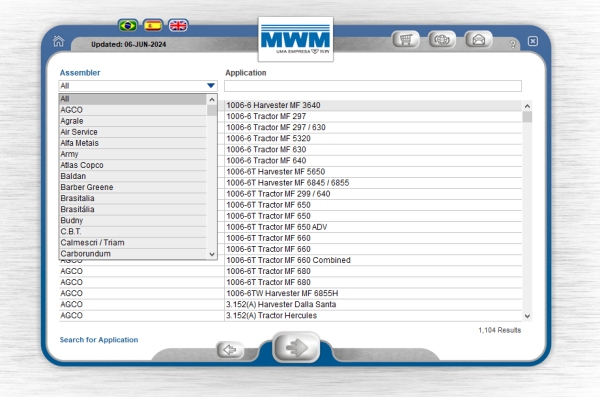Choose Army in the Assembler list
The width and height of the screenshot is (600, 397).
tap(133, 154)
